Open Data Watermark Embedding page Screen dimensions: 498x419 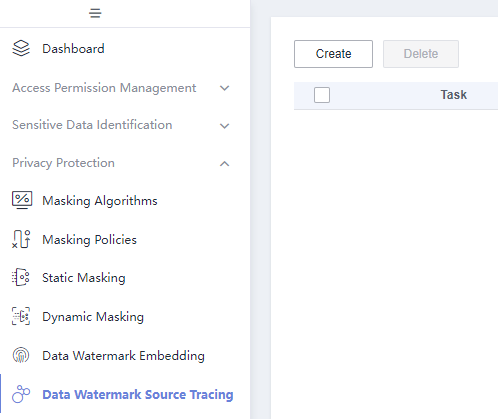(x=123, y=356)
